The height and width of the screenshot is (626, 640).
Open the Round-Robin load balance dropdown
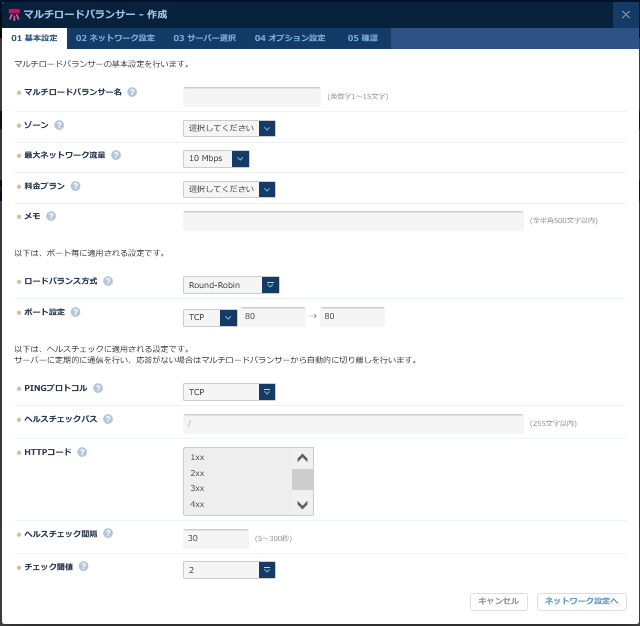pyautogui.click(x=231, y=285)
